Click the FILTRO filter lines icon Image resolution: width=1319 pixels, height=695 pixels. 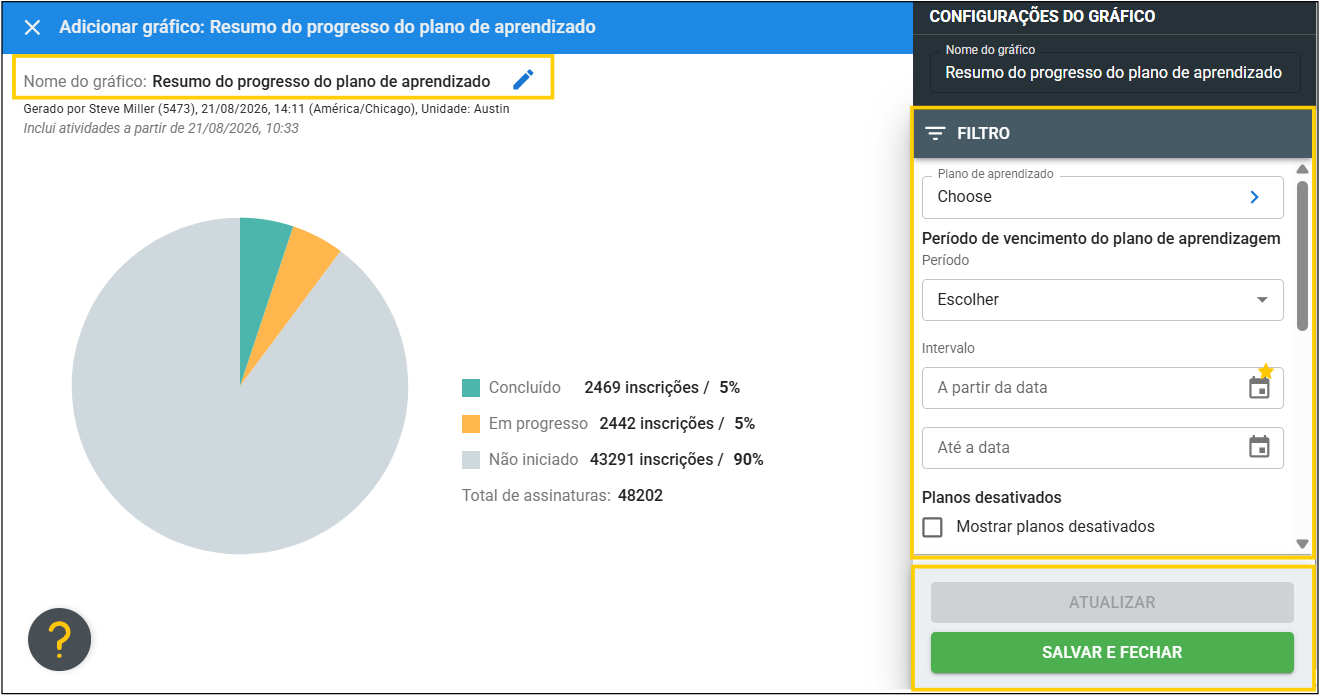point(935,133)
